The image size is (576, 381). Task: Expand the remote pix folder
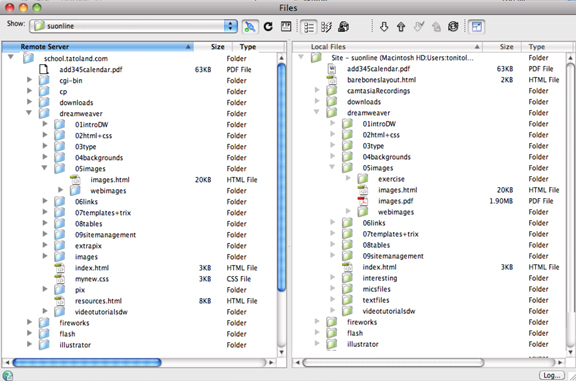[x=45, y=289]
